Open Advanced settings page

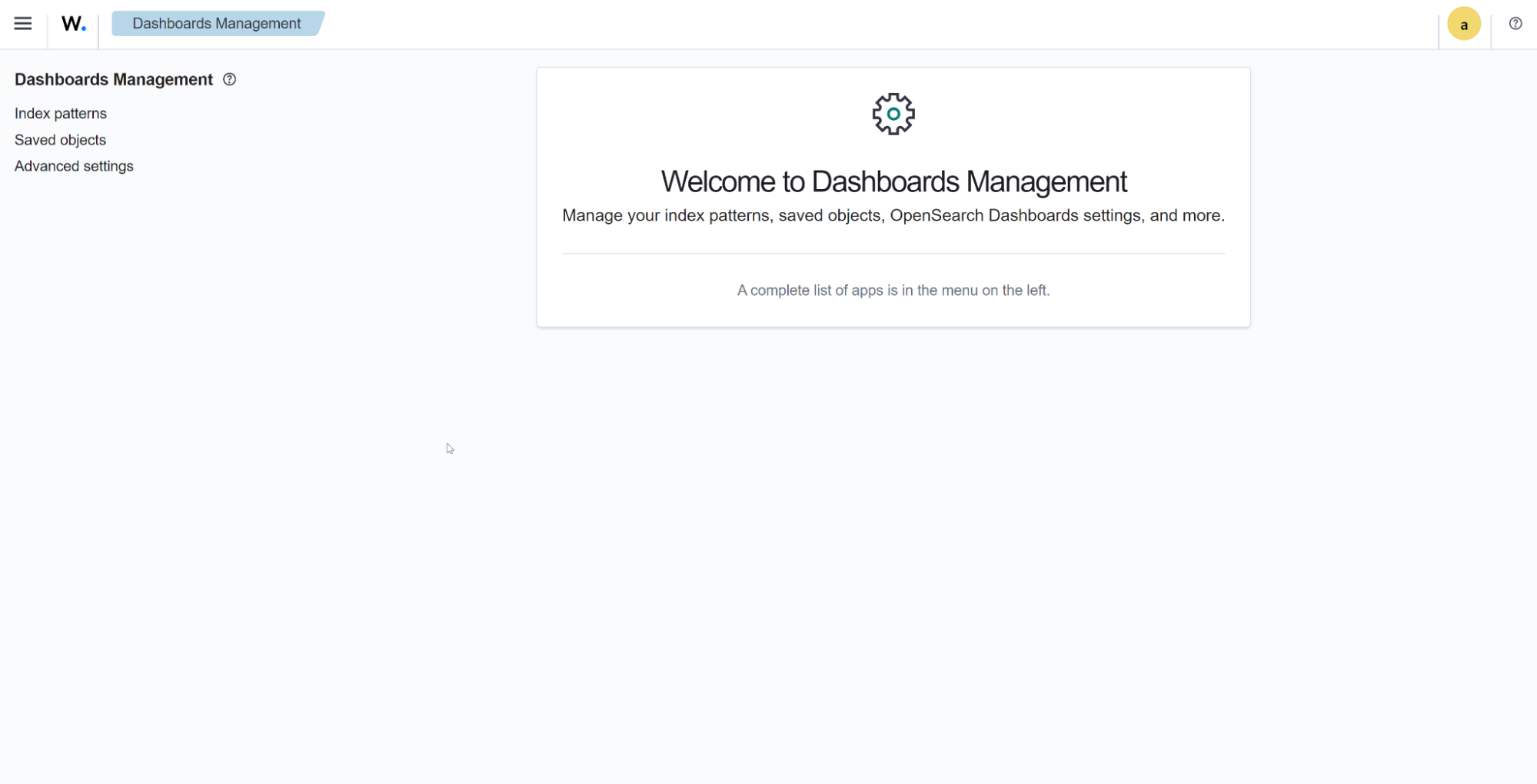(x=74, y=166)
